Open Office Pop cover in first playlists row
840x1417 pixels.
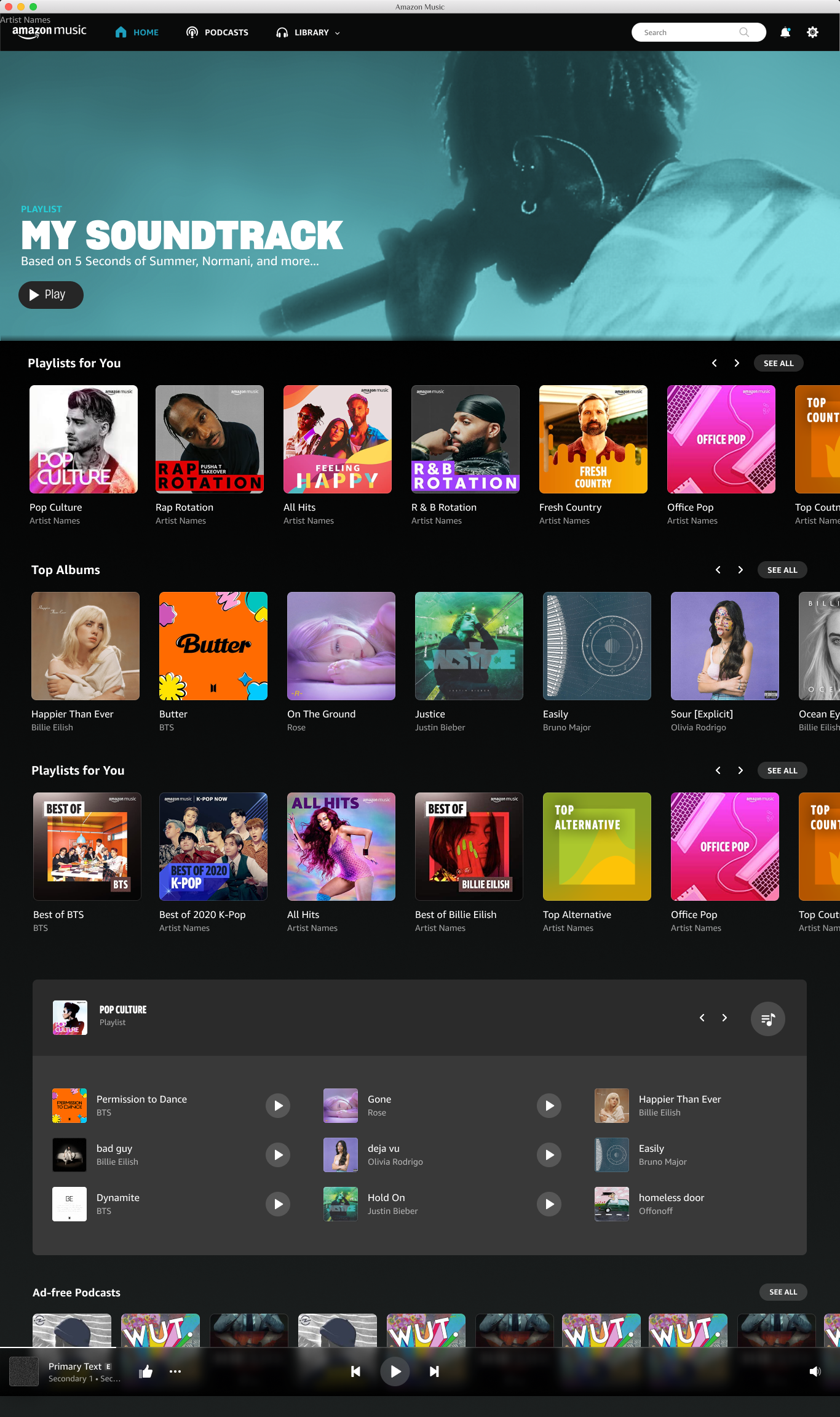[721, 439]
